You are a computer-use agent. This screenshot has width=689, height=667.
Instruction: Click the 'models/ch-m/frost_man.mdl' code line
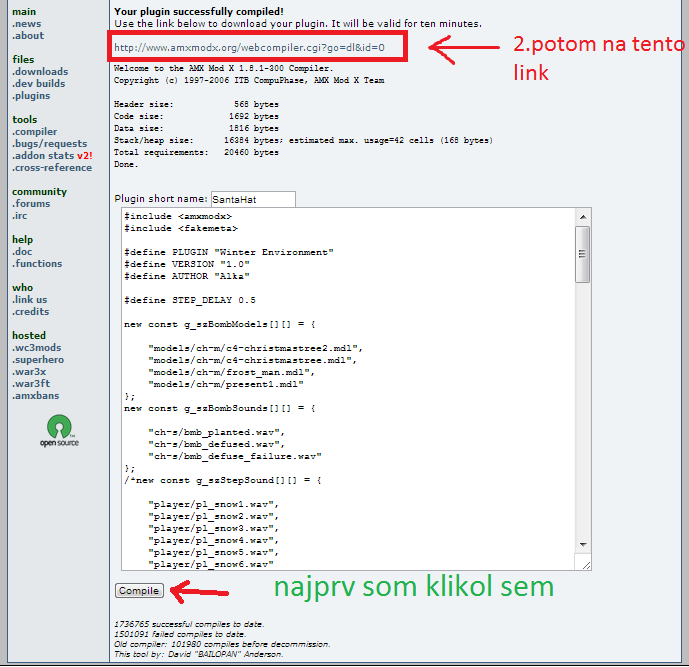pos(232,373)
